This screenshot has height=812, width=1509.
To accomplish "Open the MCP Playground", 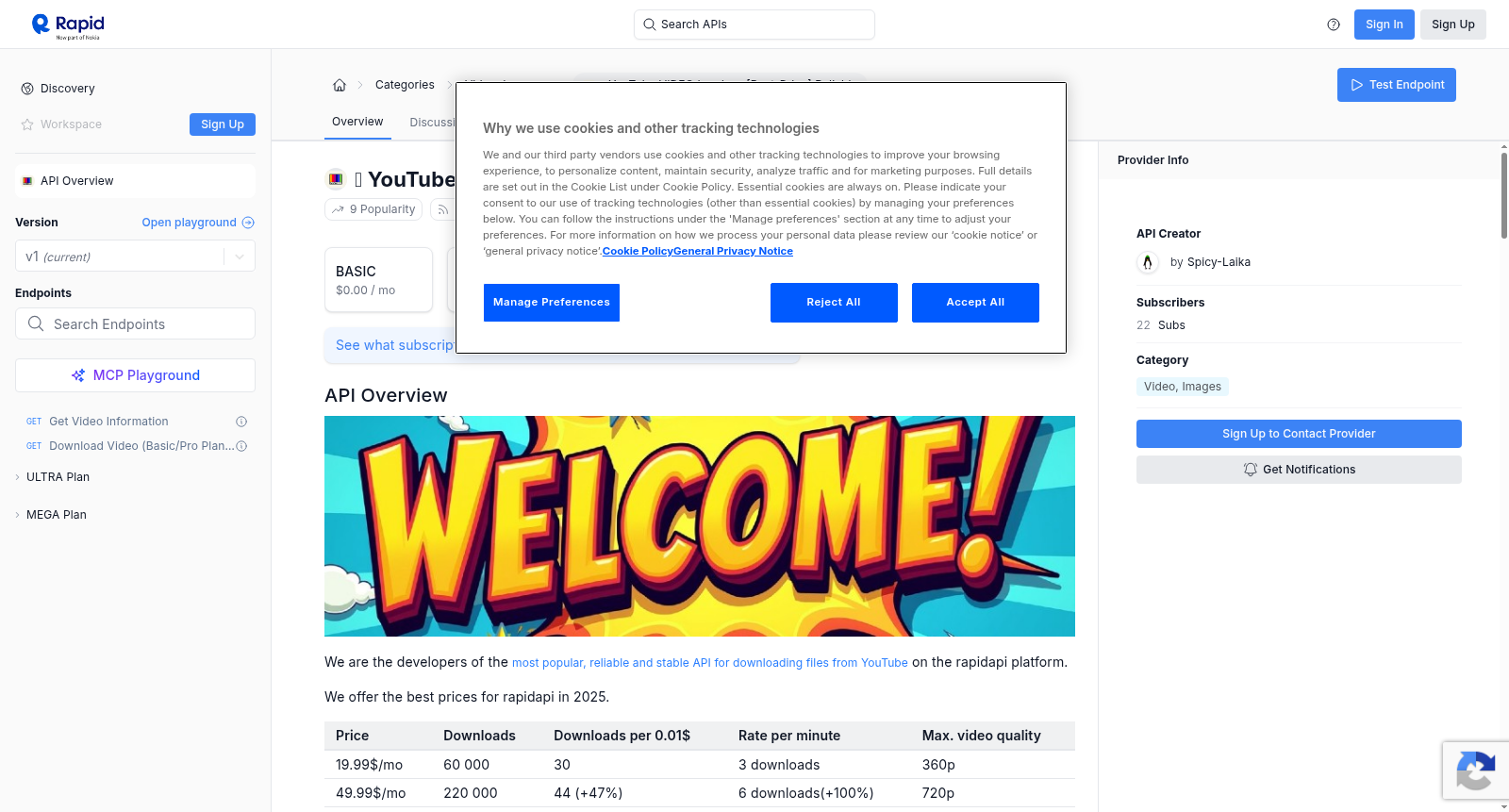I will 135,375.
